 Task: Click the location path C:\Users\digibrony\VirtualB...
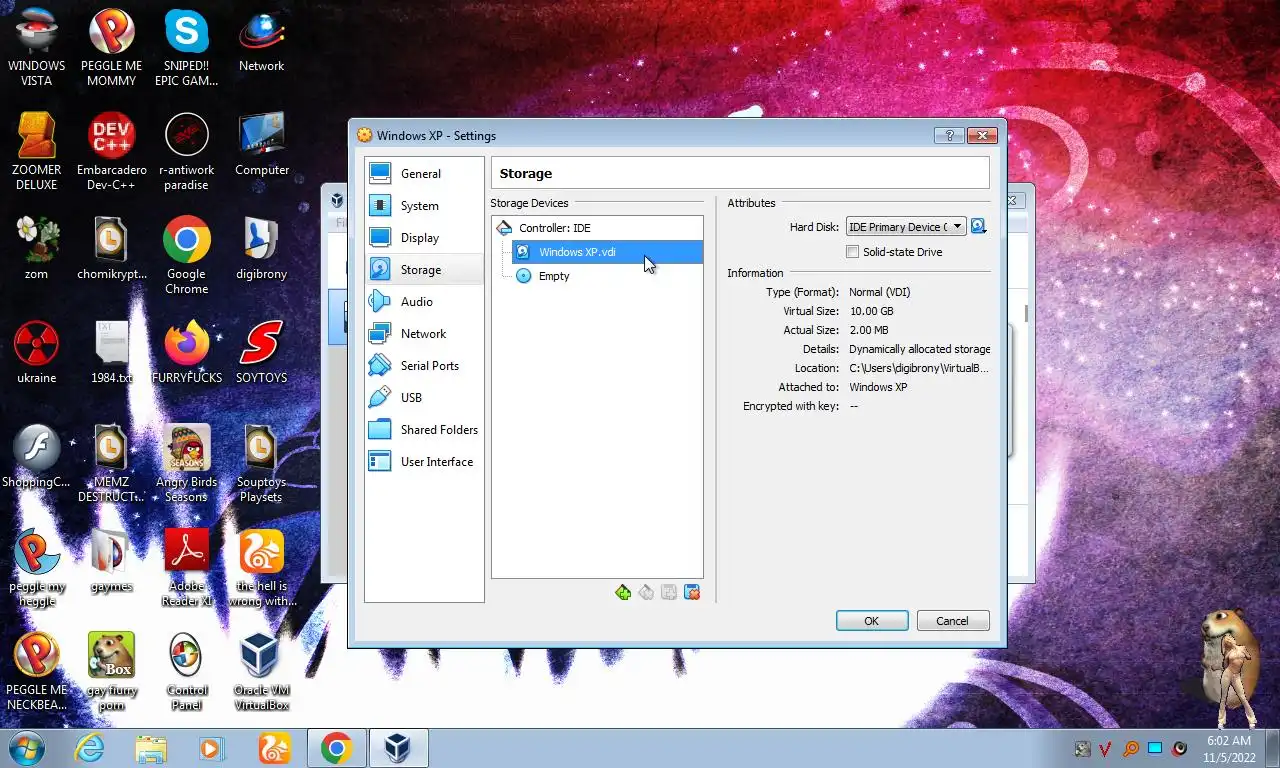pos(919,368)
